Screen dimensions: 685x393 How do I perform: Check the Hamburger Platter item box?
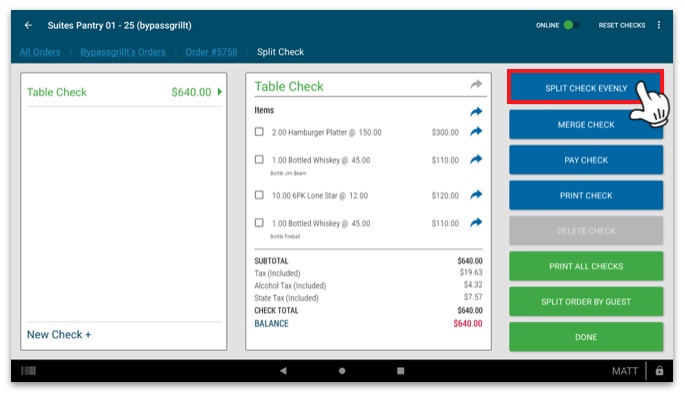tap(259, 131)
